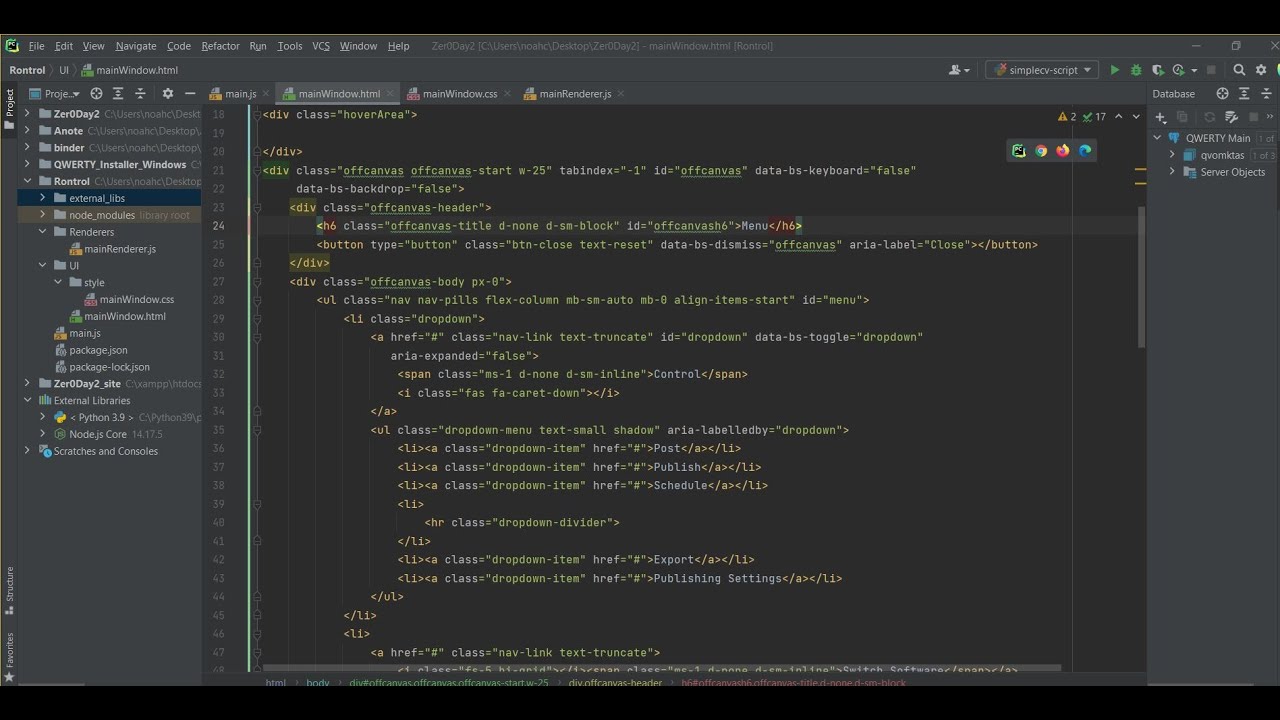
Task: Open the run history dropdown beside profiler
Action: point(1194,70)
